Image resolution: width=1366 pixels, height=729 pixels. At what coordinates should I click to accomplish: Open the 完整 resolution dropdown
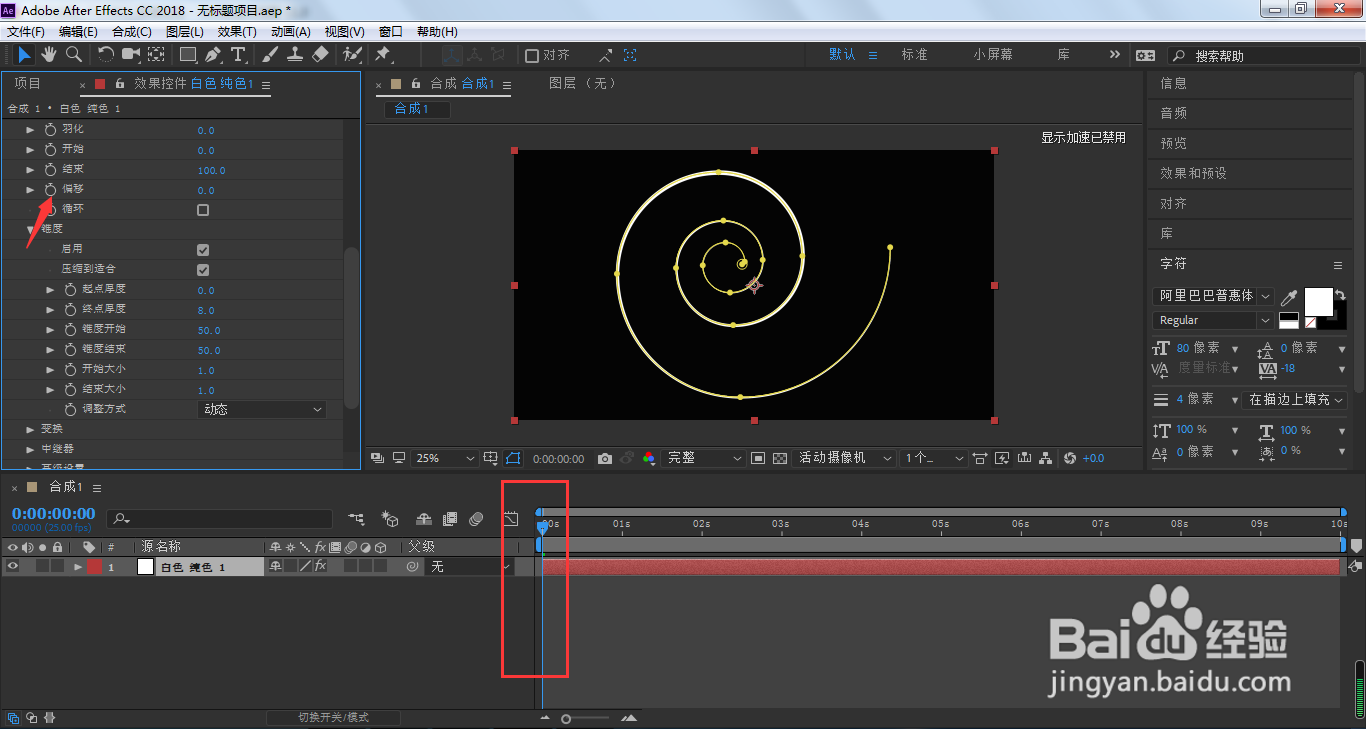click(705, 458)
